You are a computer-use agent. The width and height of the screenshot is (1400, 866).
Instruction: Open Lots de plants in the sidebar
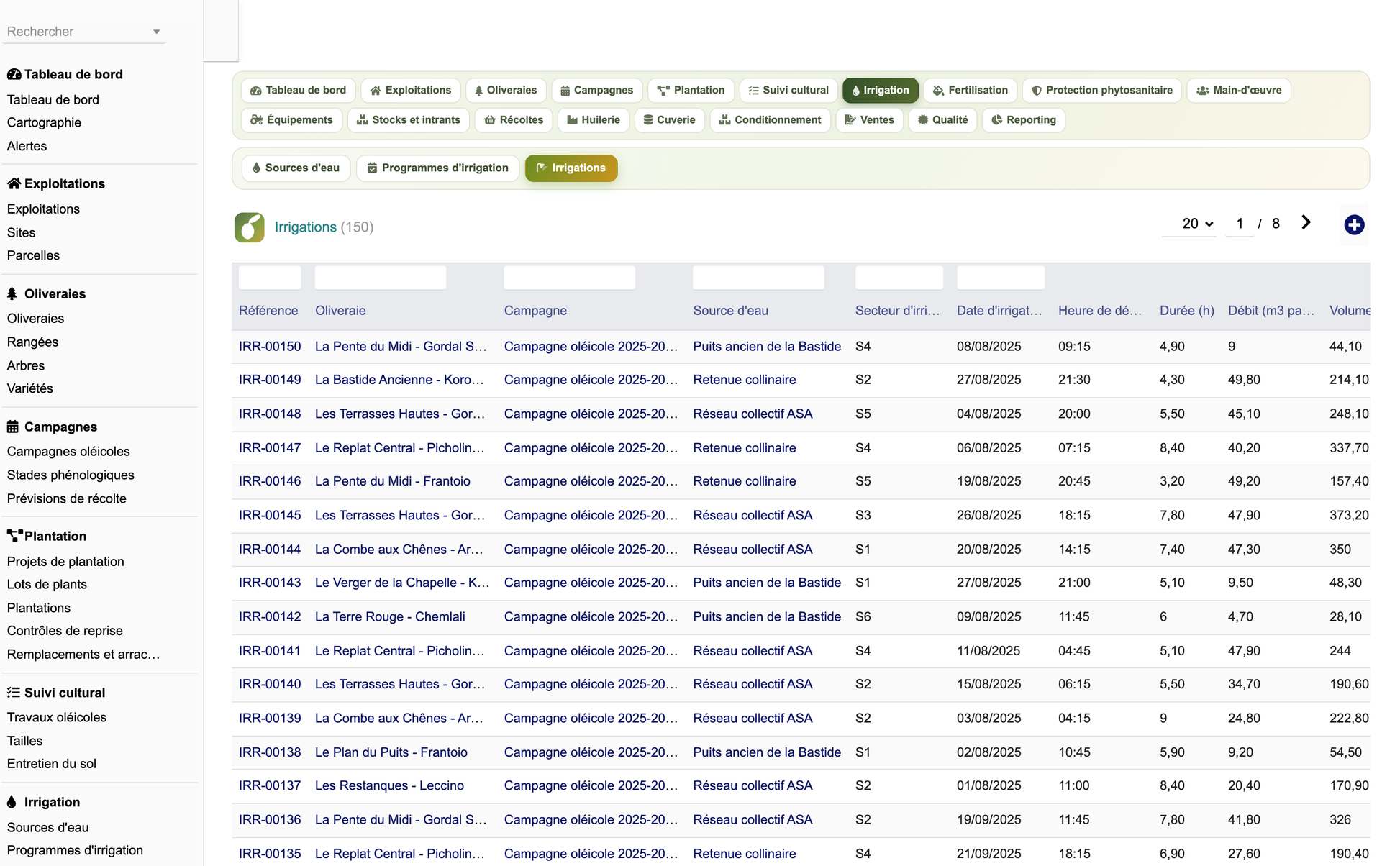point(47,585)
